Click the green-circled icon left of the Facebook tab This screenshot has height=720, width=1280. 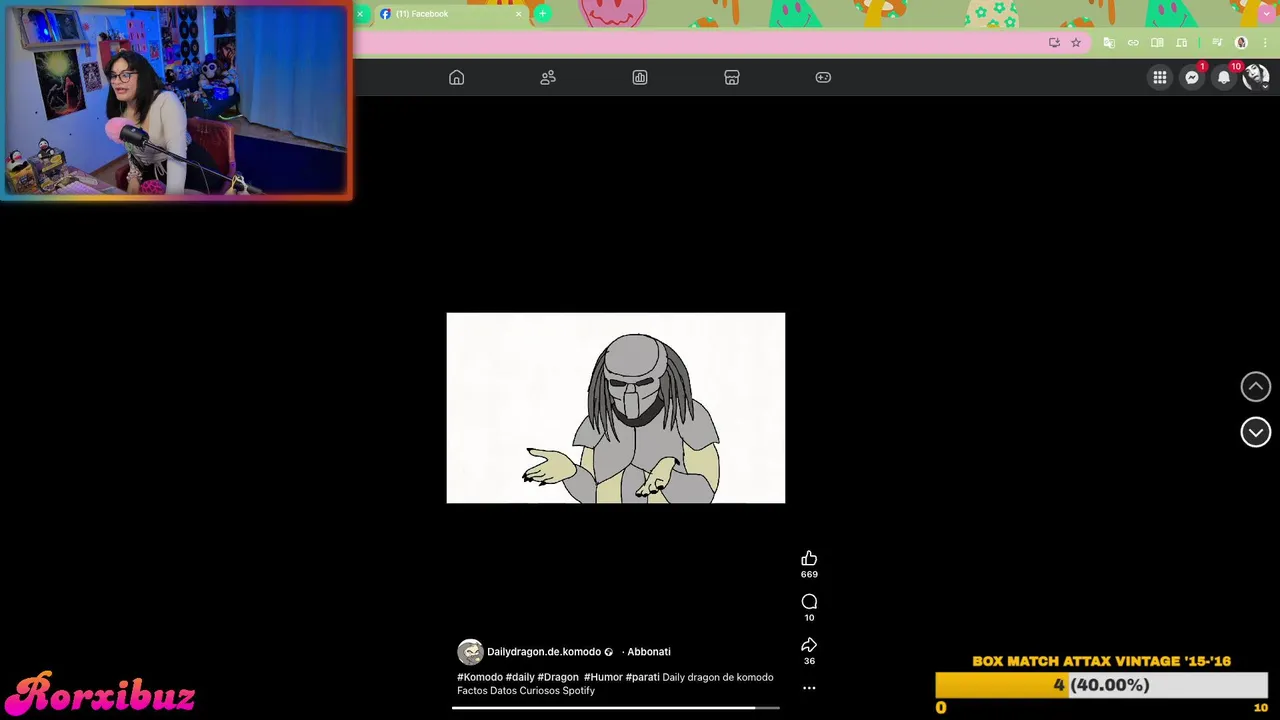point(361,14)
